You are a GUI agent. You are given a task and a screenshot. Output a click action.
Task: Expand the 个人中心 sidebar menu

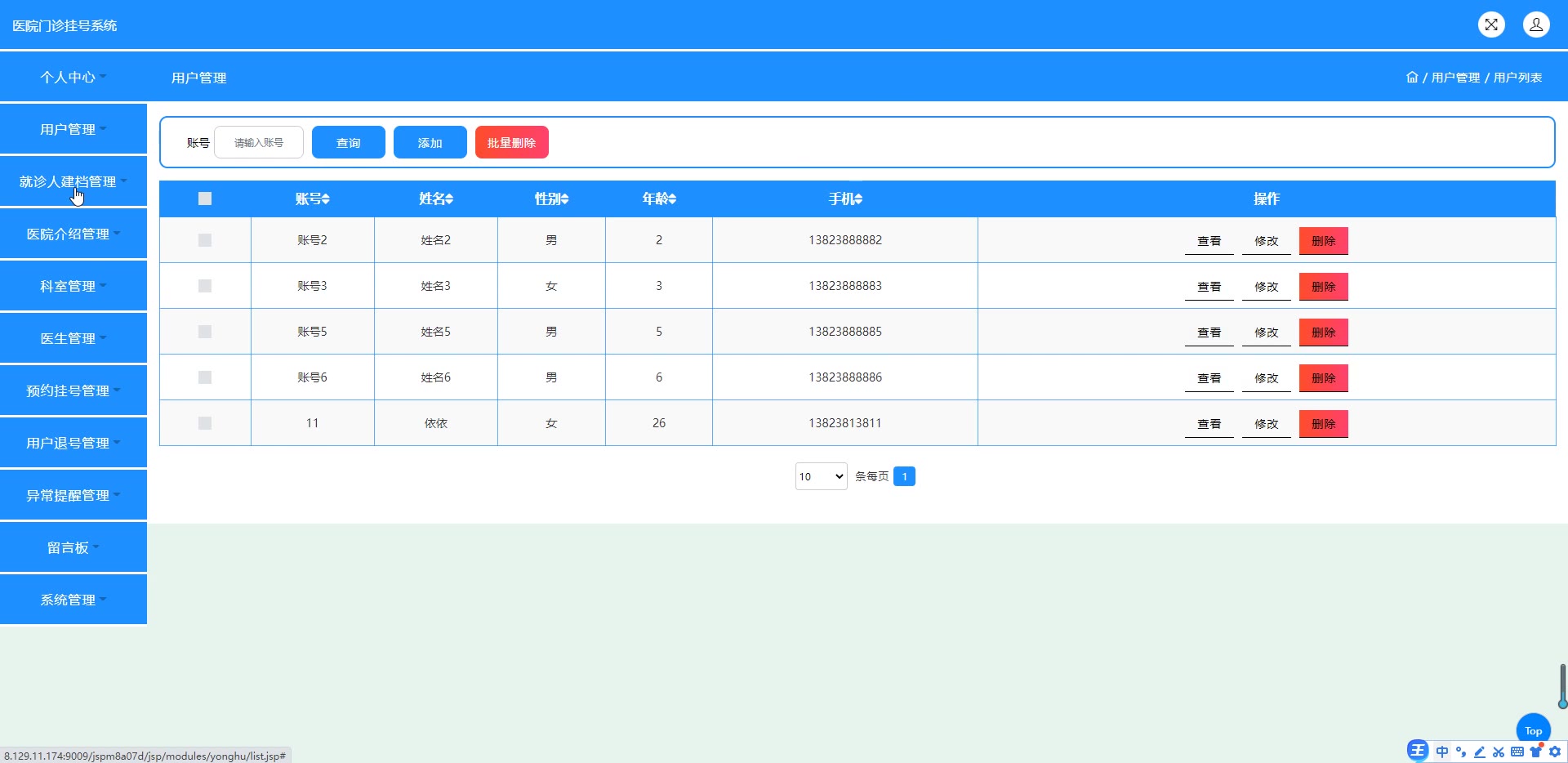point(73,77)
